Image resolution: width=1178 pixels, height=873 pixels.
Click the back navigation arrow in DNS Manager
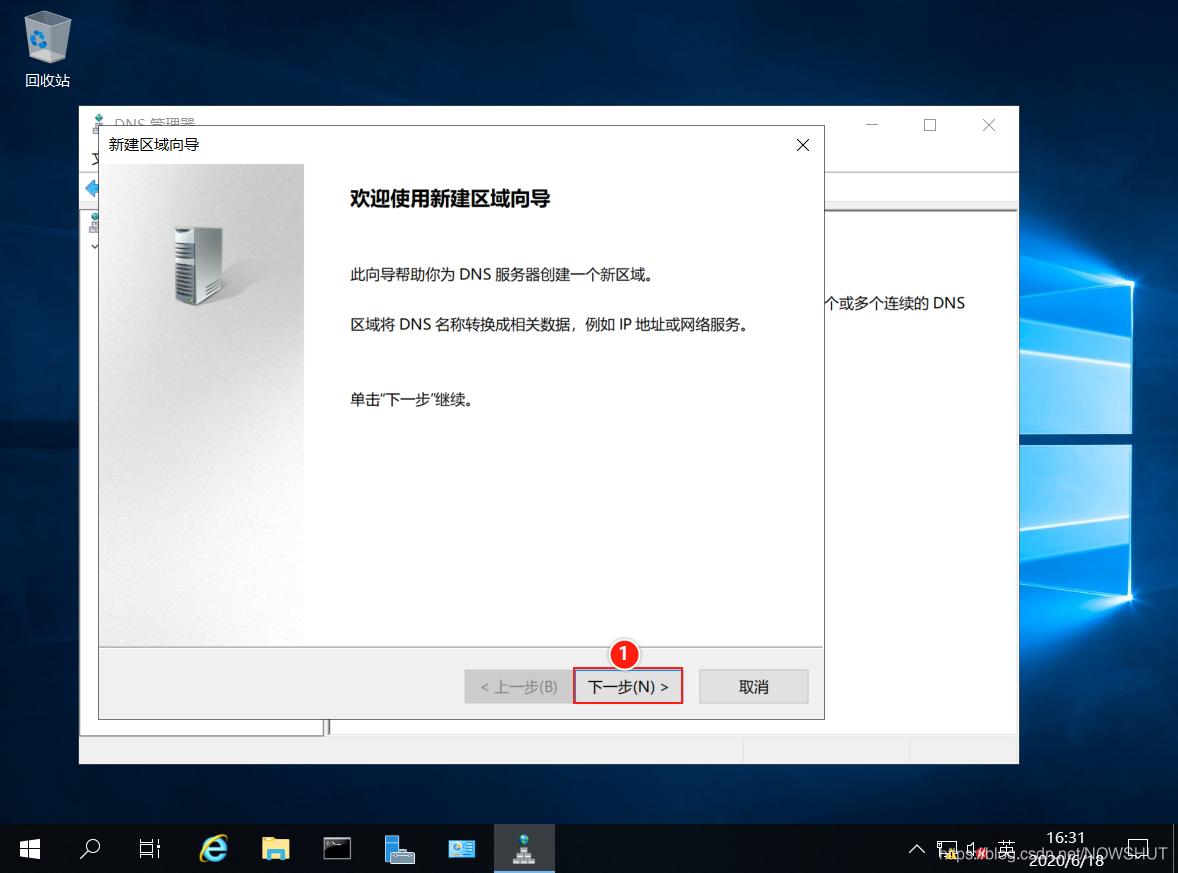pyautogui.click(x=91, y=188)
